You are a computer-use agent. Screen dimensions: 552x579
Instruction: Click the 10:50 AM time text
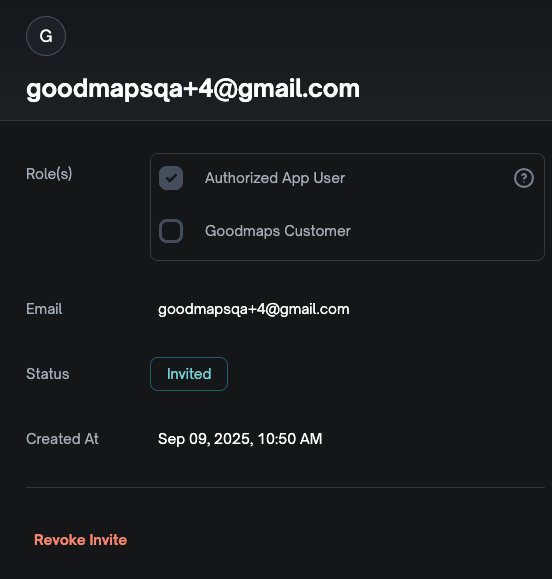(290, 439)
